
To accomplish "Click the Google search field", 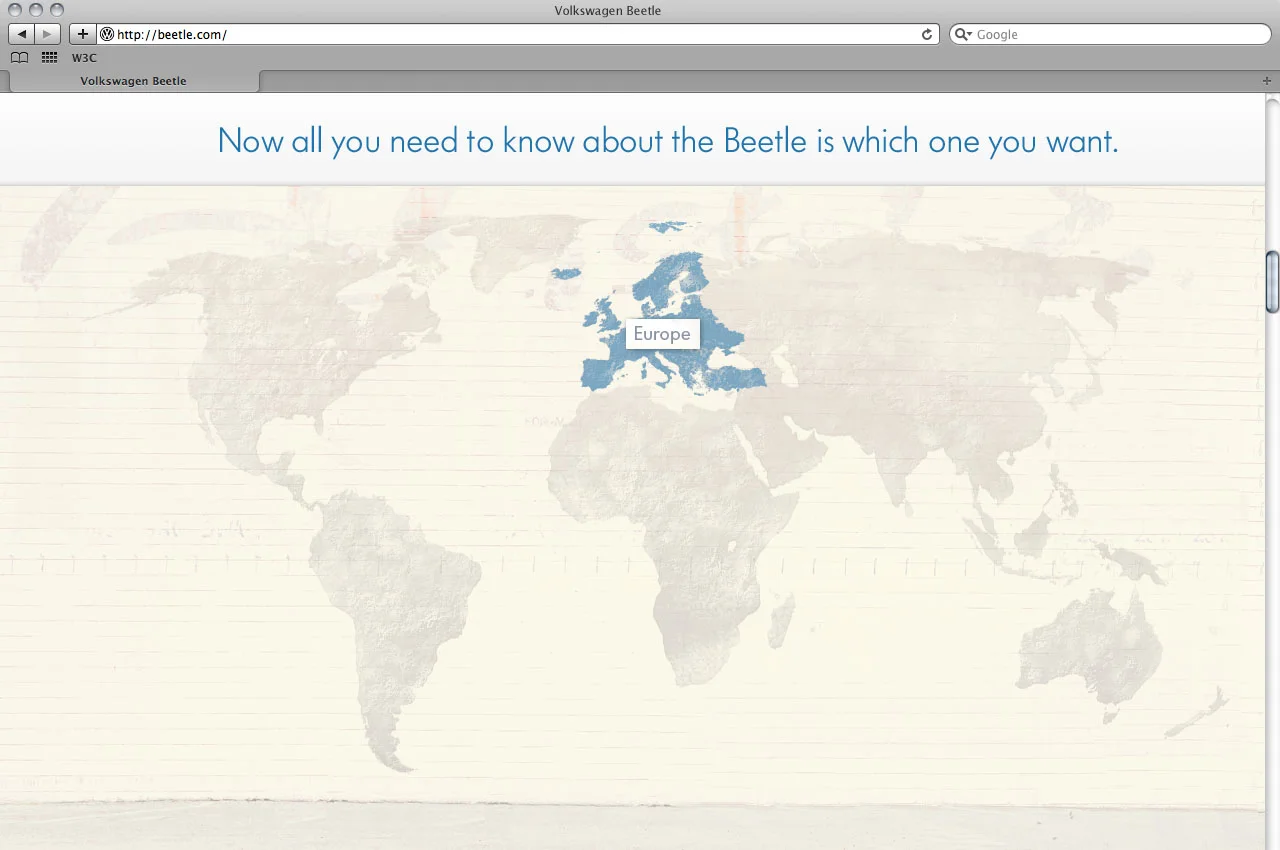I will pos(1109,34).
